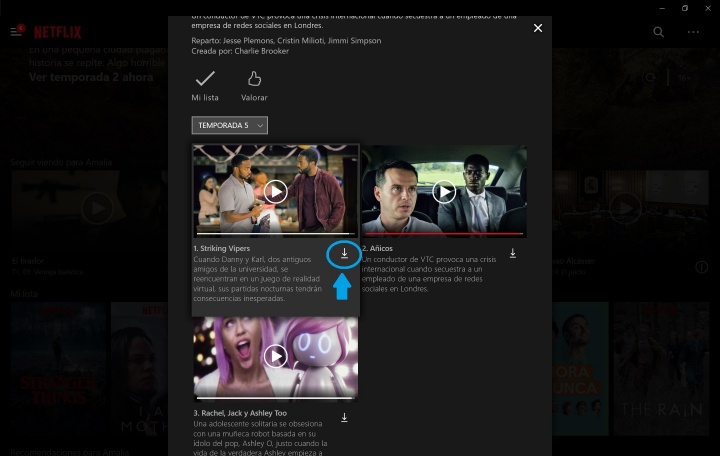Download episode 2 Añicos
720x456 pixels.
pyautogui.click(x=512, y=253)
